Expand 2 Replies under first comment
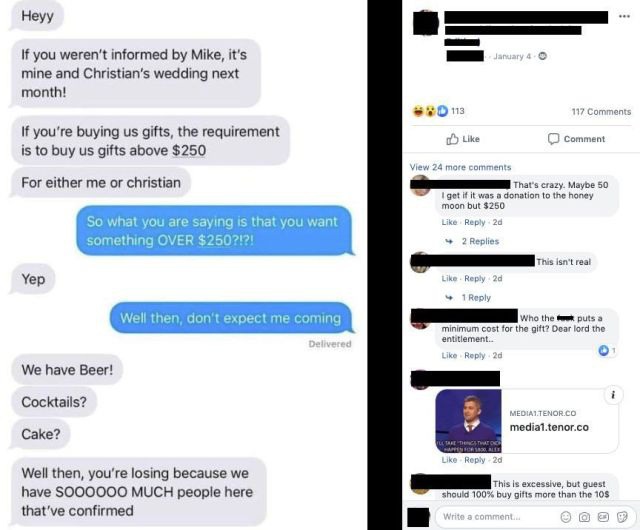 tap(480, 241)
